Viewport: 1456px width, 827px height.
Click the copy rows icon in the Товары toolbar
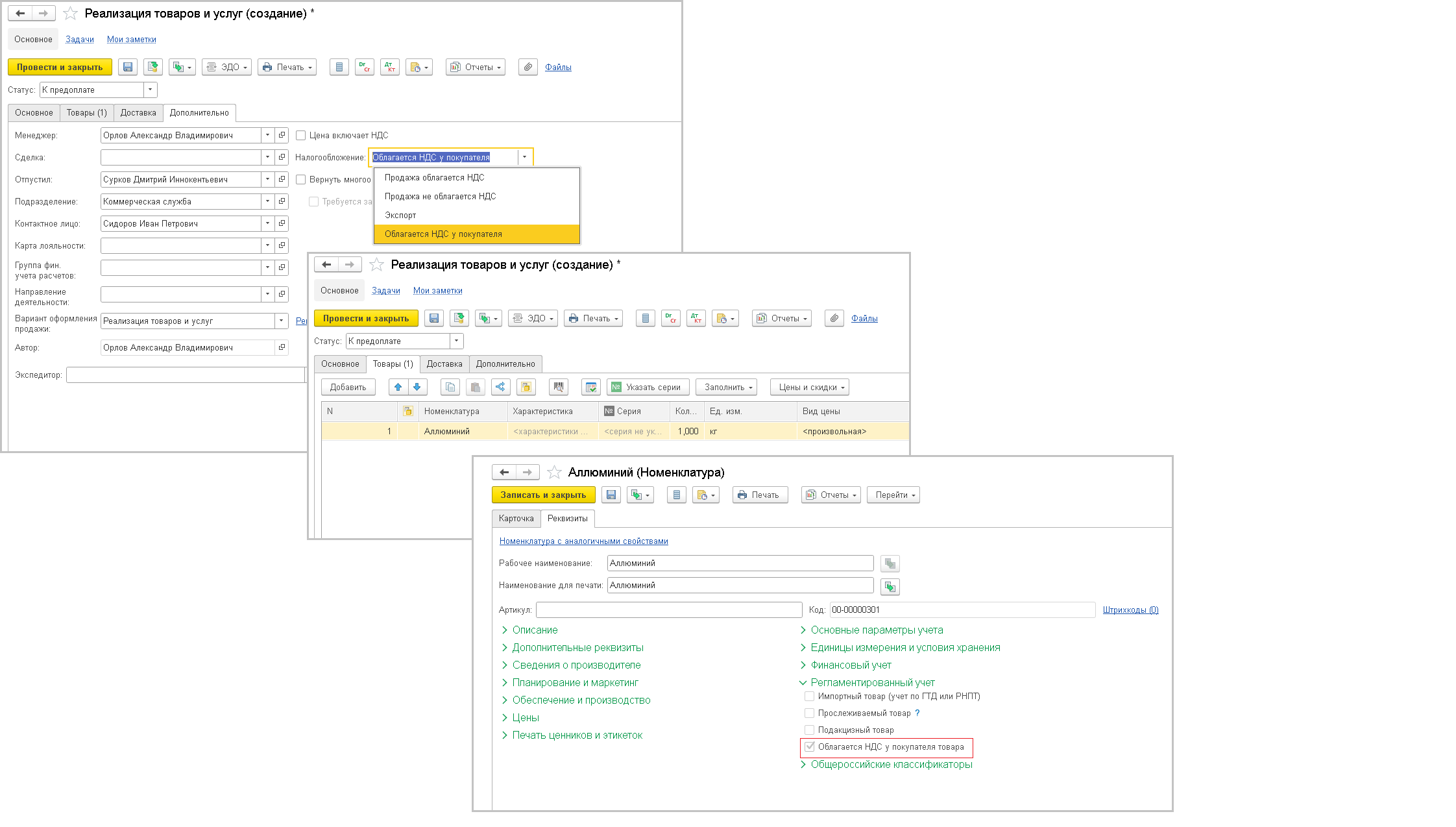point(450,388)
